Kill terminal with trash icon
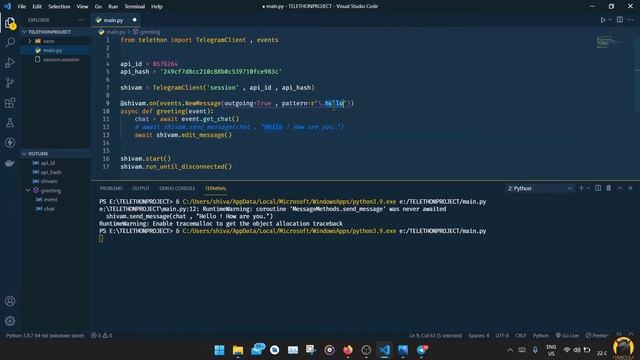The height and width of the screenshot is (360, 640). [609, 188]
